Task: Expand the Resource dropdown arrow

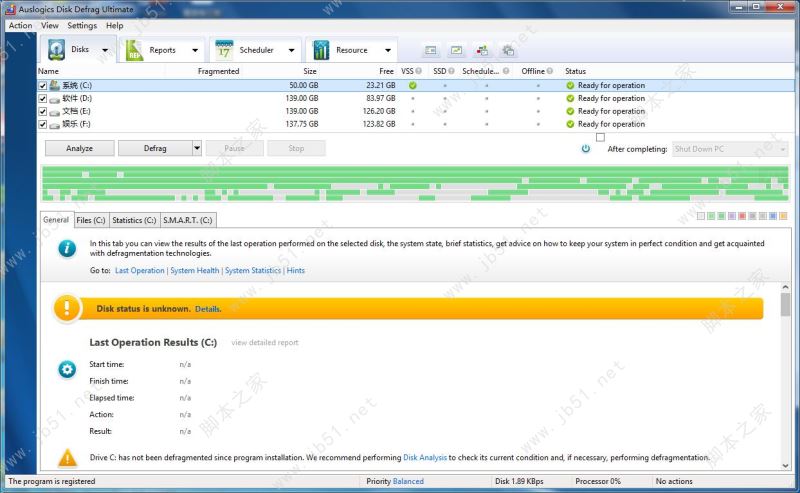Action: click(x=388, y=50)
